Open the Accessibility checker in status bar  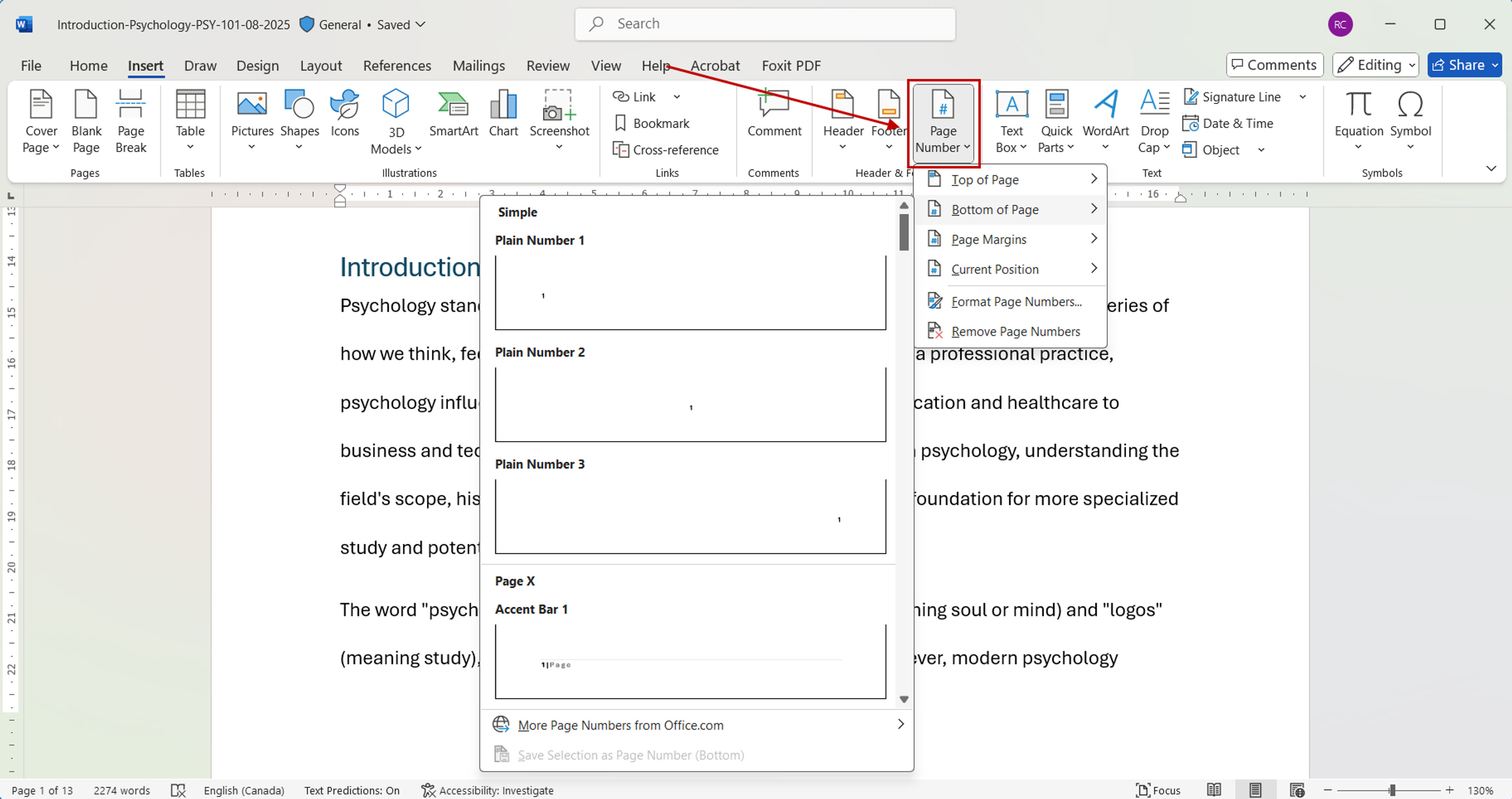click(487, 790)
